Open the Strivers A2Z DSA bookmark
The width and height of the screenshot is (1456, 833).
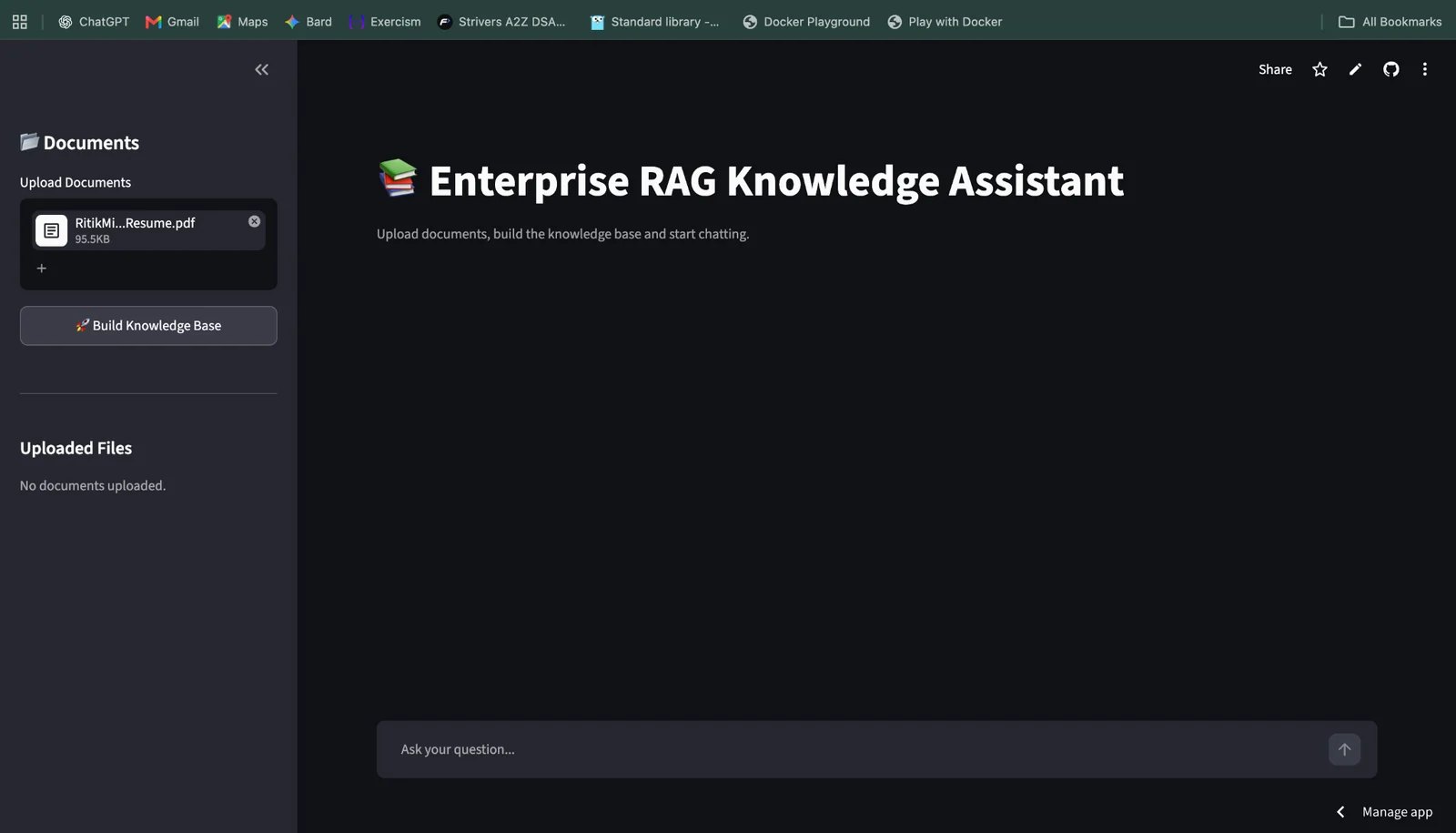tap(501, 21)
